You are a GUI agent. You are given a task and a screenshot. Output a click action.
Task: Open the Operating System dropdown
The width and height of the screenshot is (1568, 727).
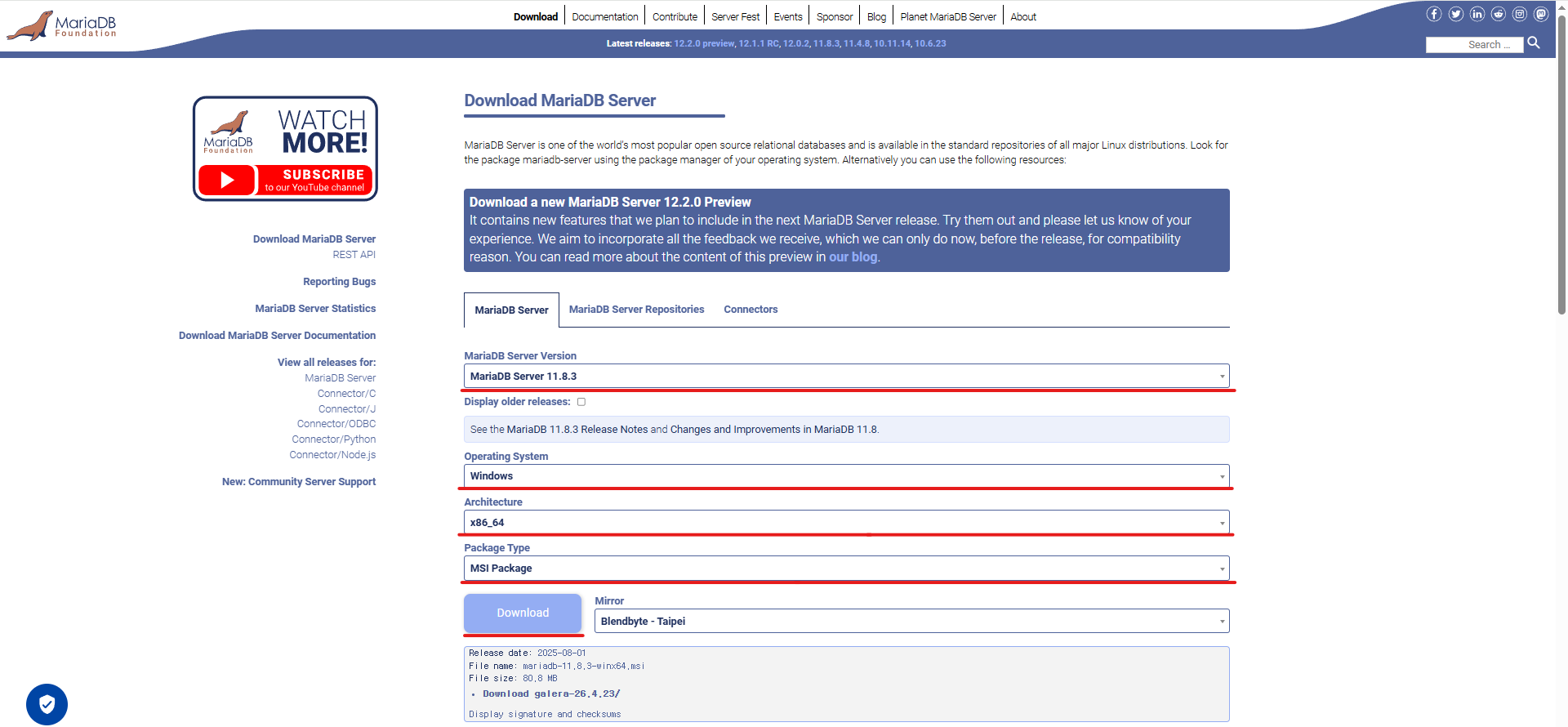coord(847,476)
